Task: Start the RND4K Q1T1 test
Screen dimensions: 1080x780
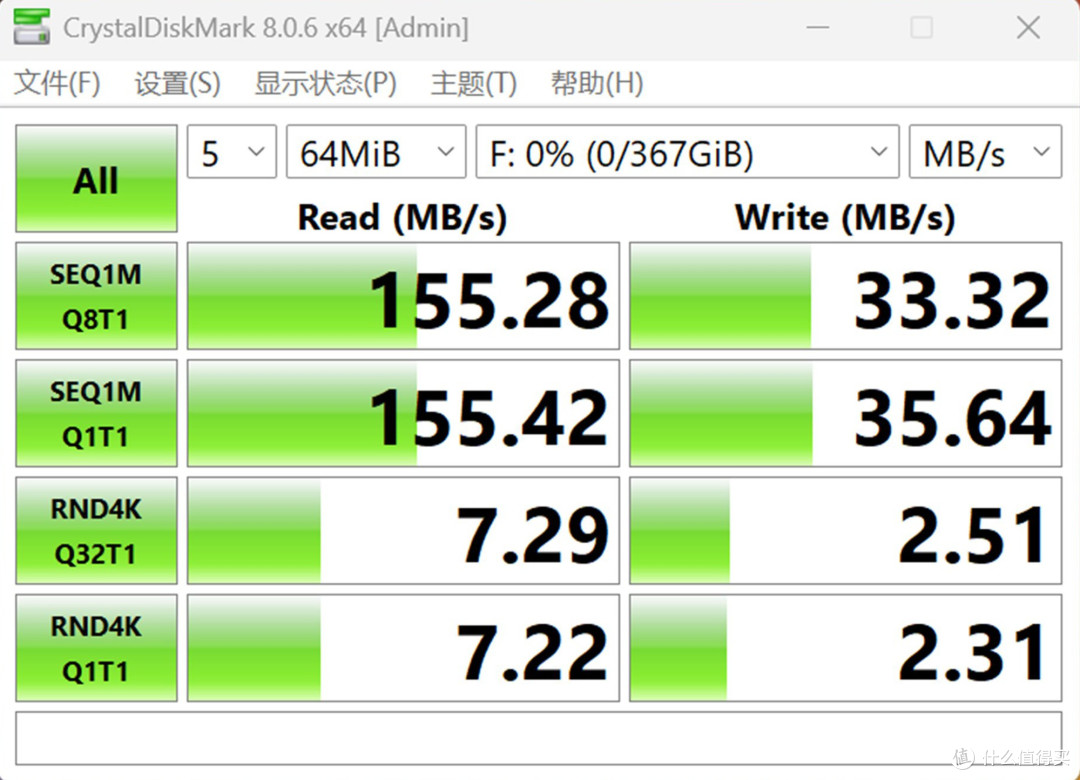Action: click(96, 648)
